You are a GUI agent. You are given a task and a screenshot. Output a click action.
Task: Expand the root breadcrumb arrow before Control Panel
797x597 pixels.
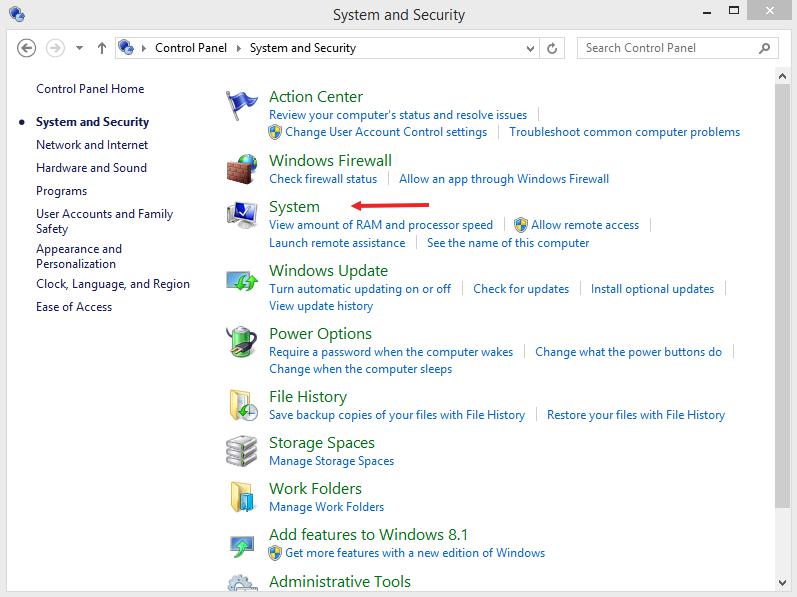(x=144, y=48)
